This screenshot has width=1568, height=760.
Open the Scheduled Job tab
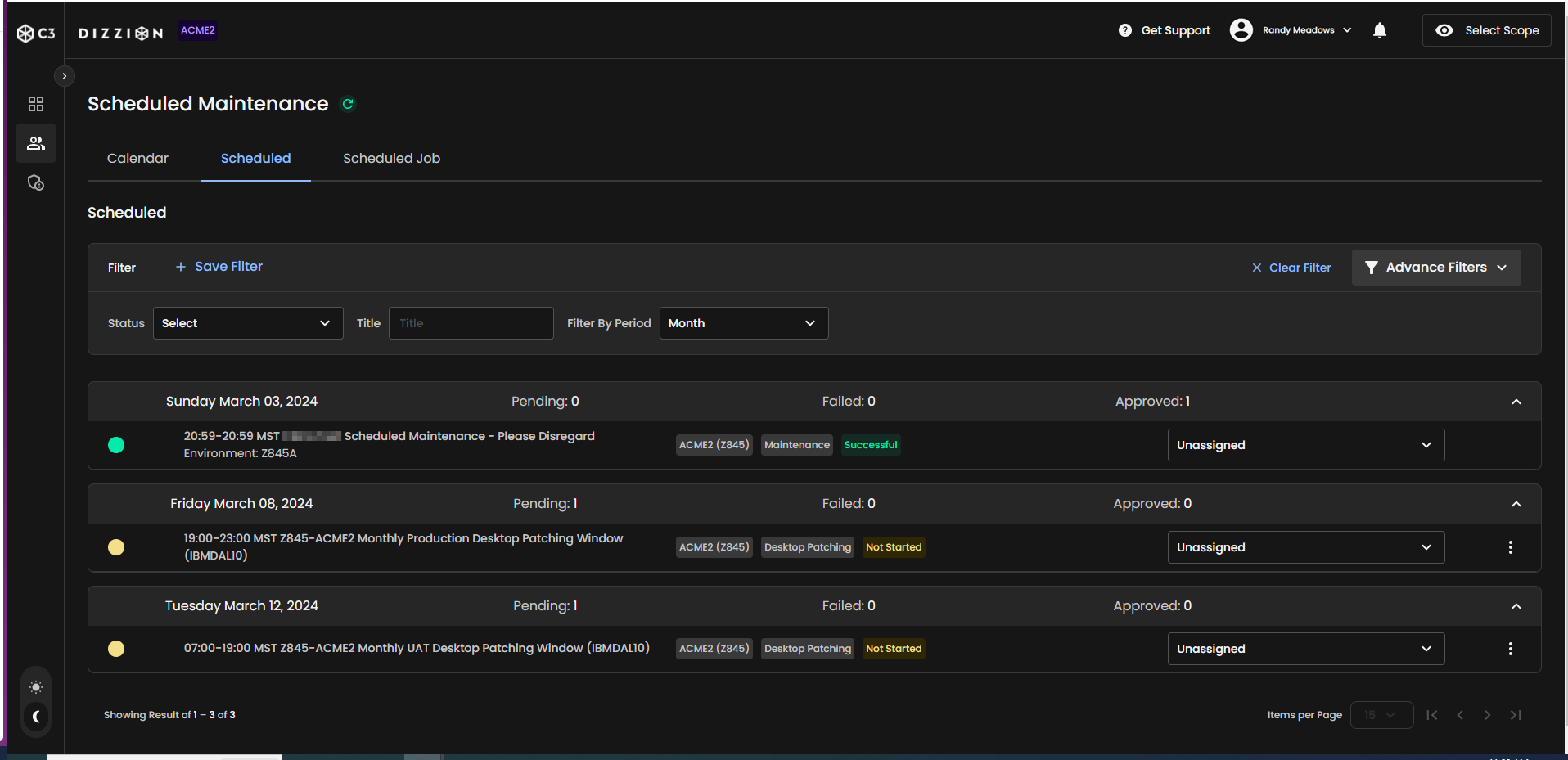[391, 158]
